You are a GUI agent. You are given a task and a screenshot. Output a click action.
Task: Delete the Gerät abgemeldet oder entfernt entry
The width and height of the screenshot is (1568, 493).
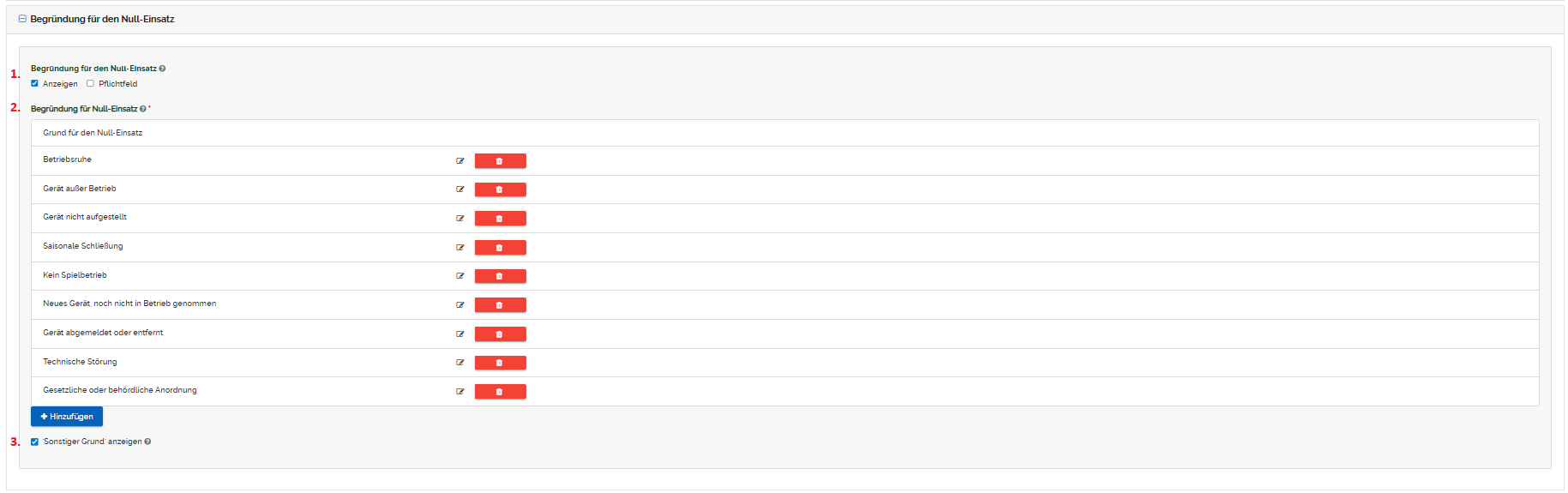click(500, 334)
